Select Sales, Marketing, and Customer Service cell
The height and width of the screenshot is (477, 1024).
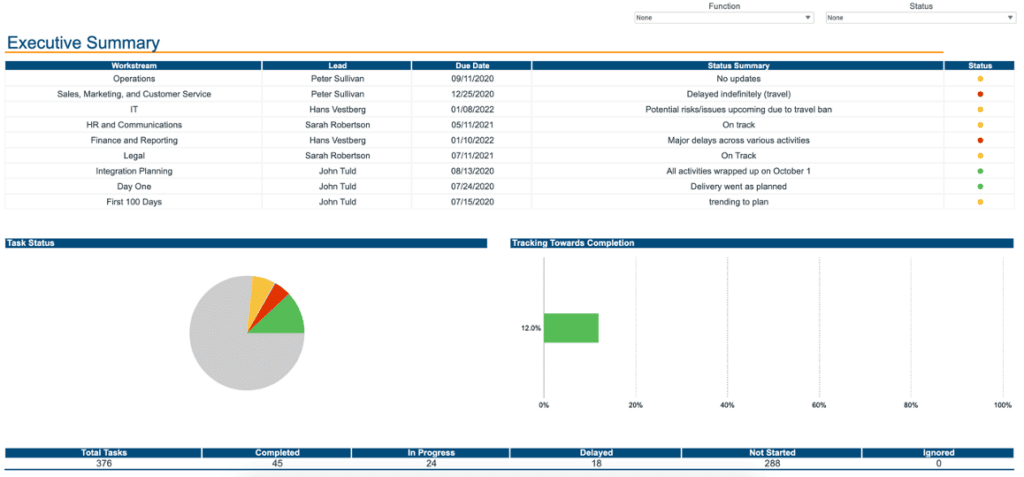(x=134, y=94)
